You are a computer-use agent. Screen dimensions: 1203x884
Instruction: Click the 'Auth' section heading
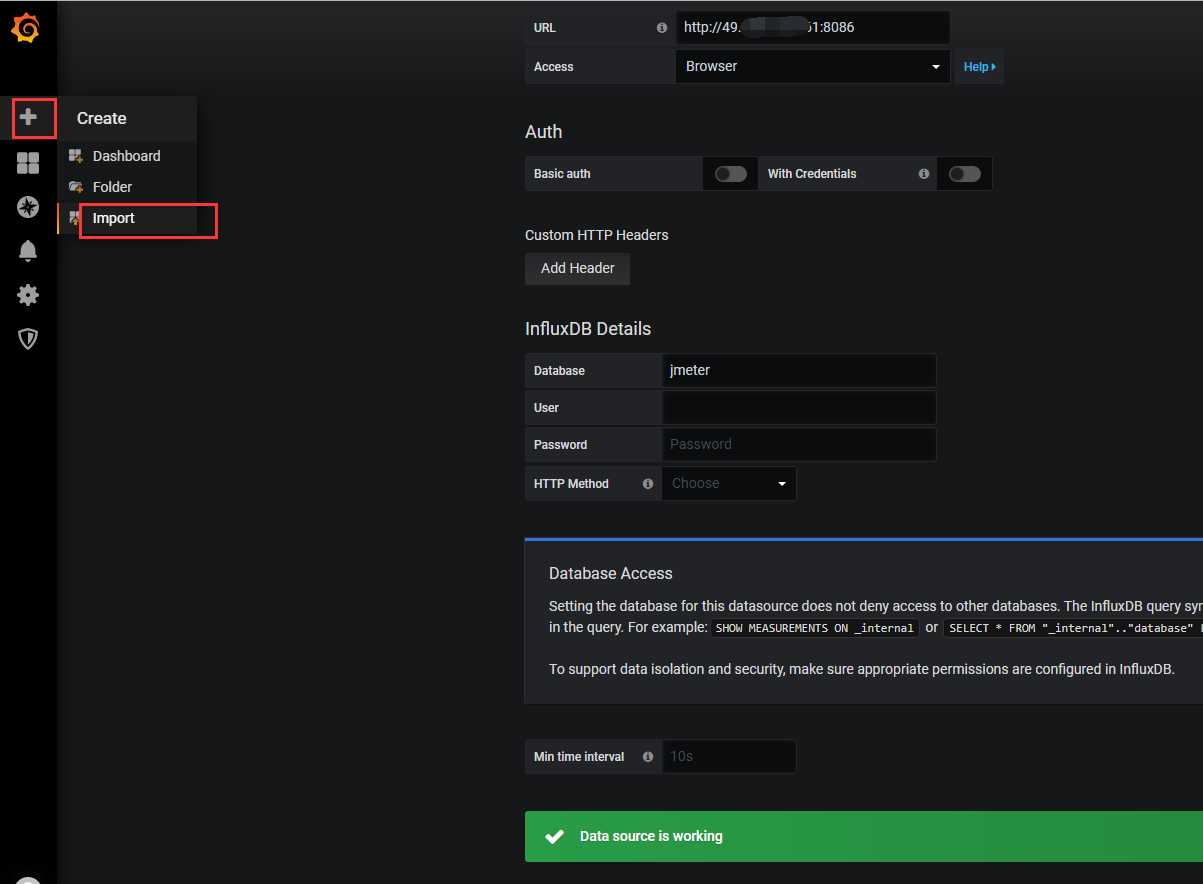(544, 132)
